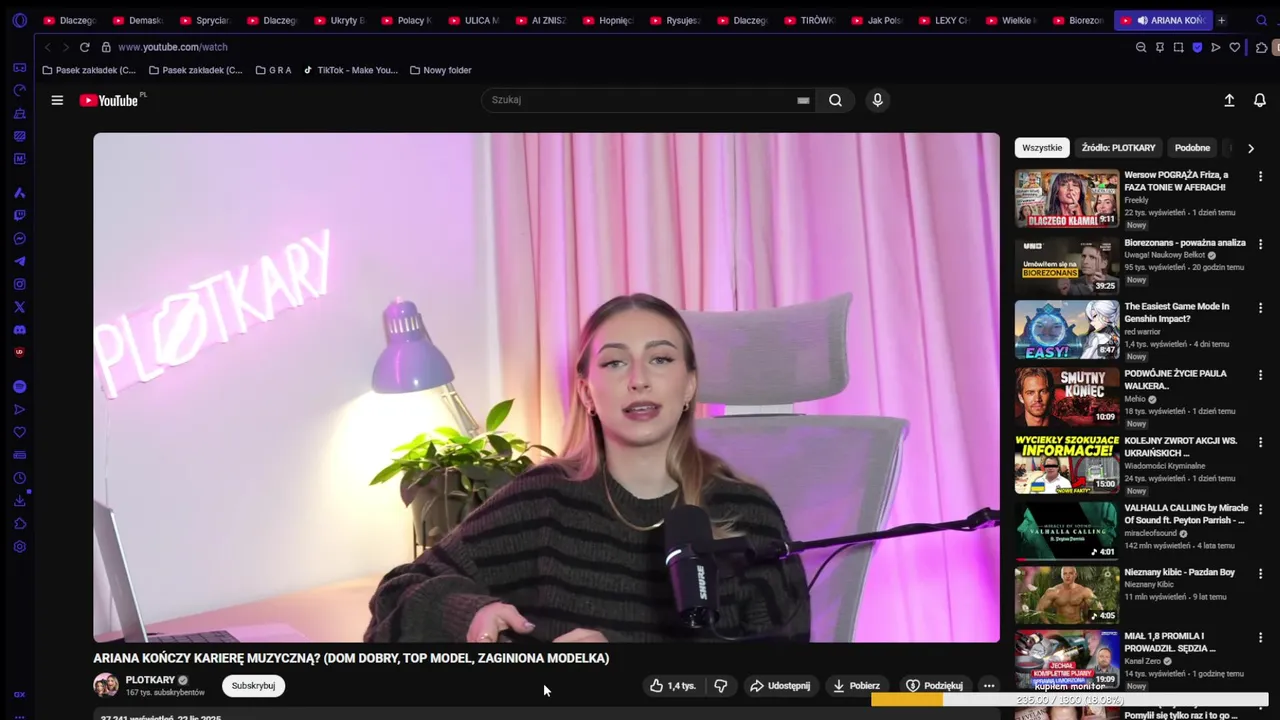
Task: Click the Podziękuj thanks button
Action: tap(934, 686)
